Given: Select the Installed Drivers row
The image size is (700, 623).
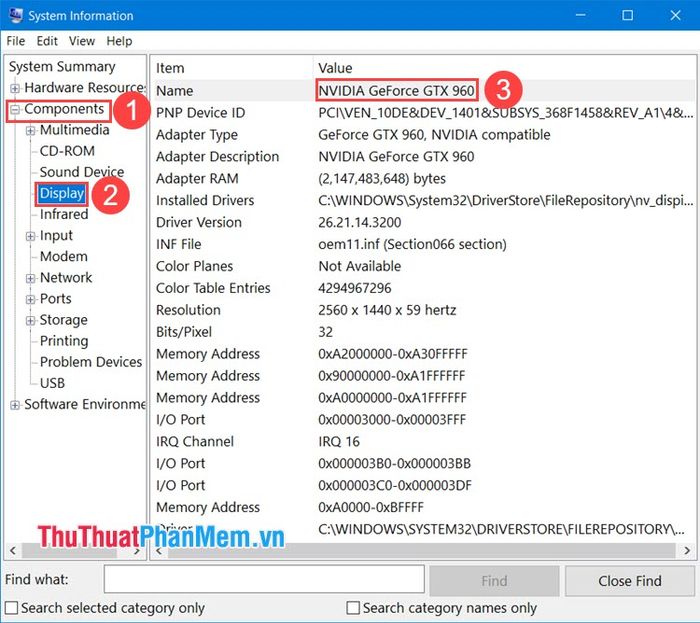Looking at the screenshot, I should [x=423, y=200].
